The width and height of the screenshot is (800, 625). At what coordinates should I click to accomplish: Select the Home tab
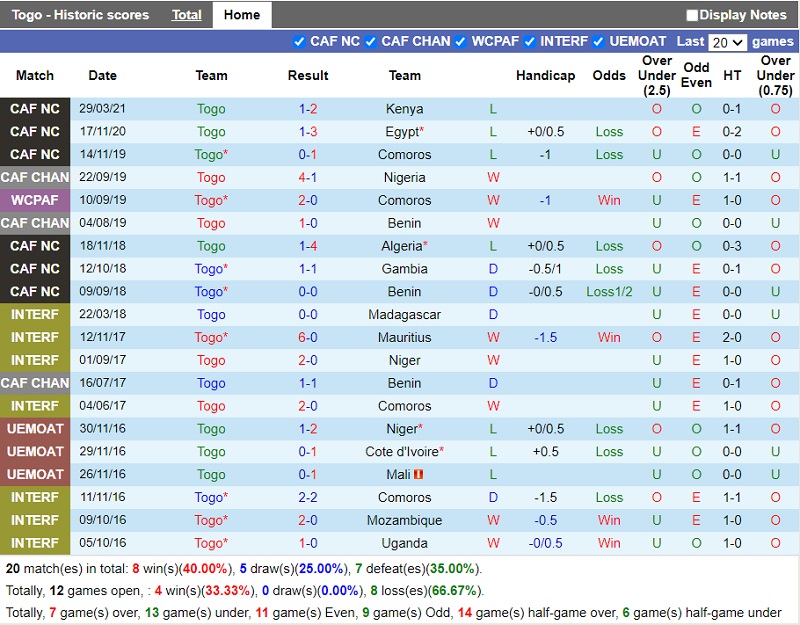click(242, 15)
